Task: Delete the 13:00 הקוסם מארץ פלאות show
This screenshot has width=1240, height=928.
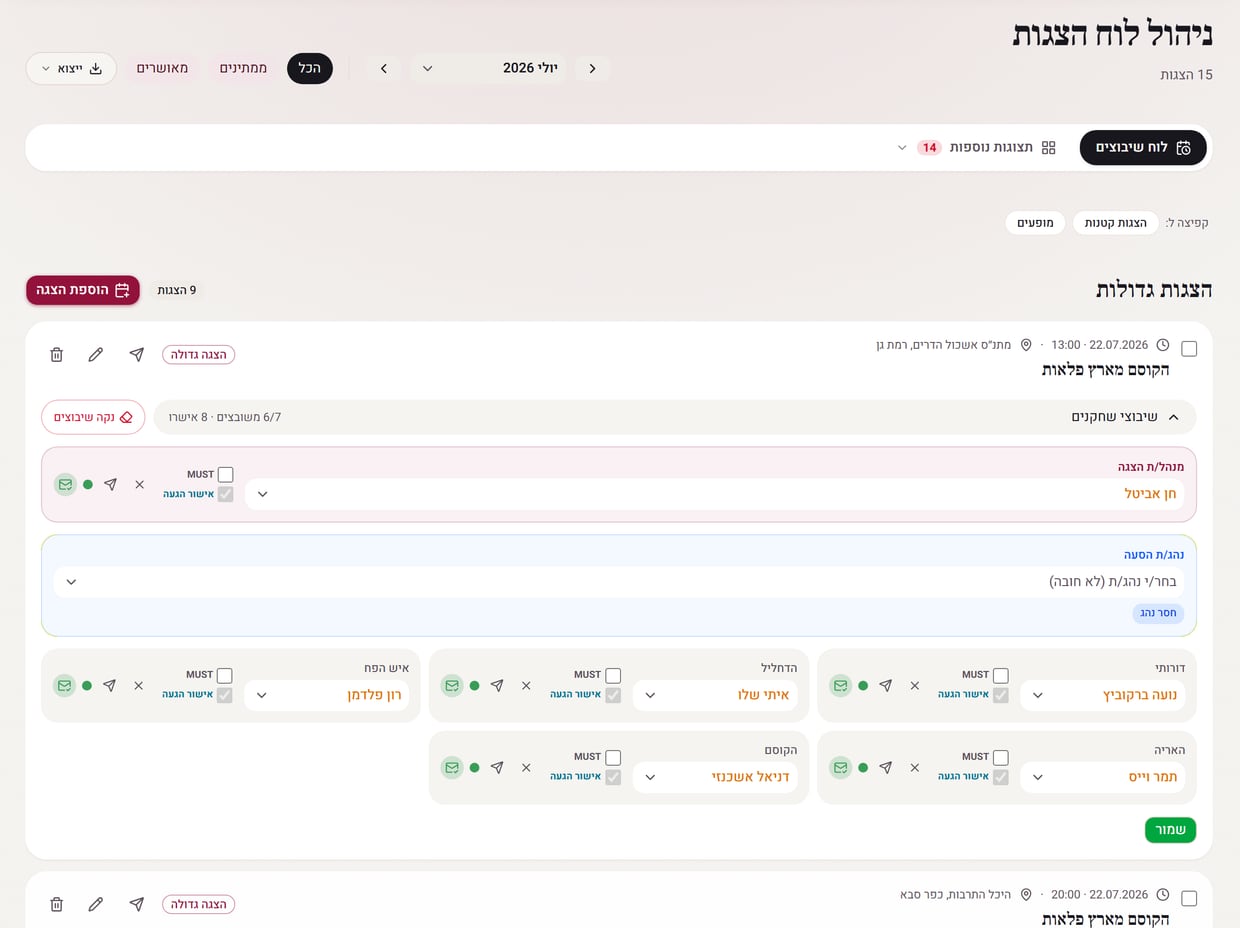Action: pos(57,354)
